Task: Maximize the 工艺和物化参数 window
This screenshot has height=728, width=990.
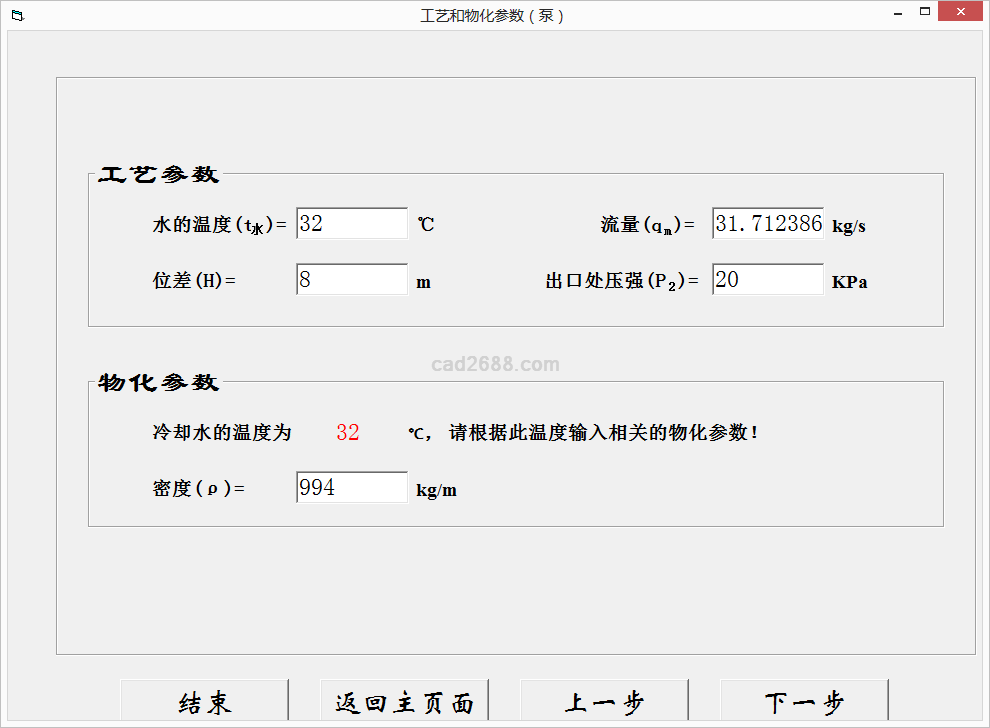Action: pyautogui.click(x=926, y=13)
